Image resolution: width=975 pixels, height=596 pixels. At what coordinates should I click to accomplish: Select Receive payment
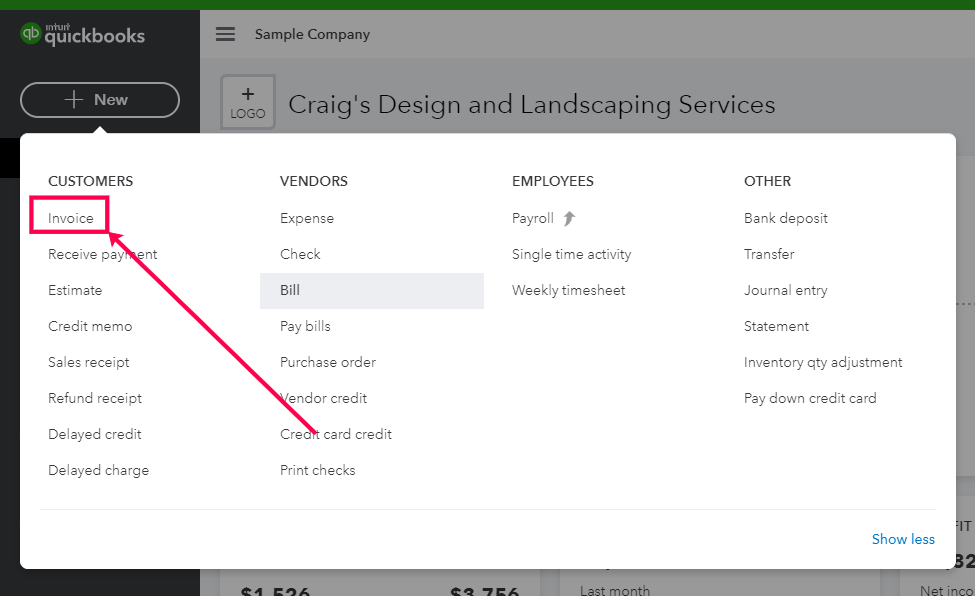pyautogui.click(x=103, y=254)
